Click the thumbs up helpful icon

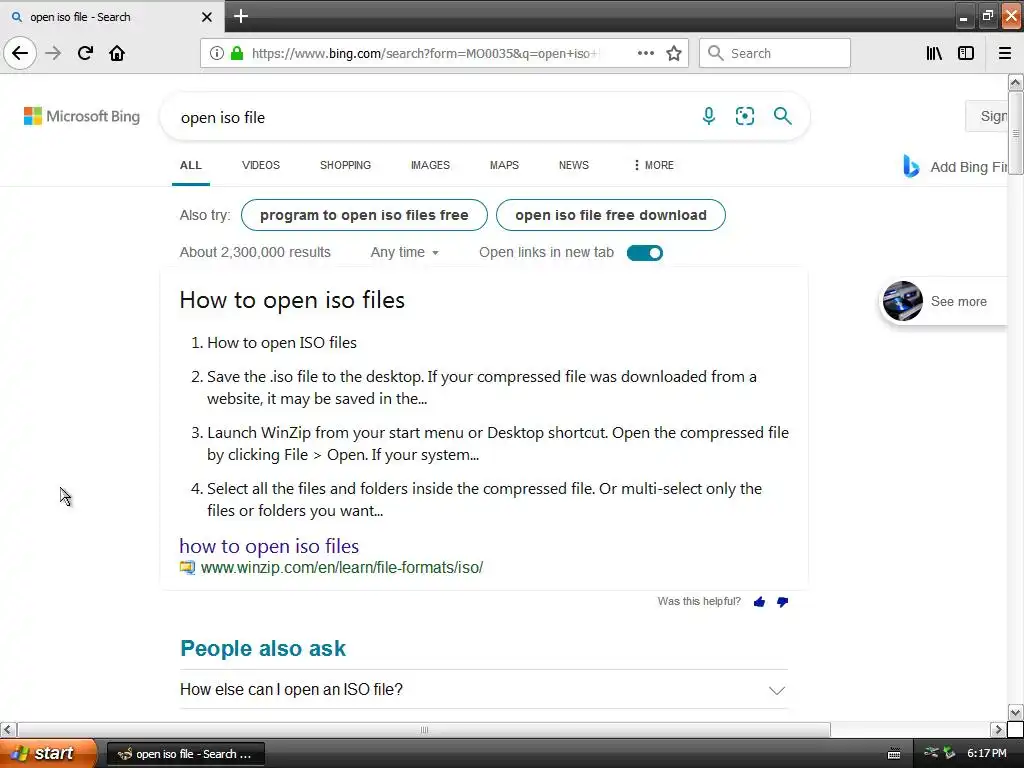(x=759, y=601)
